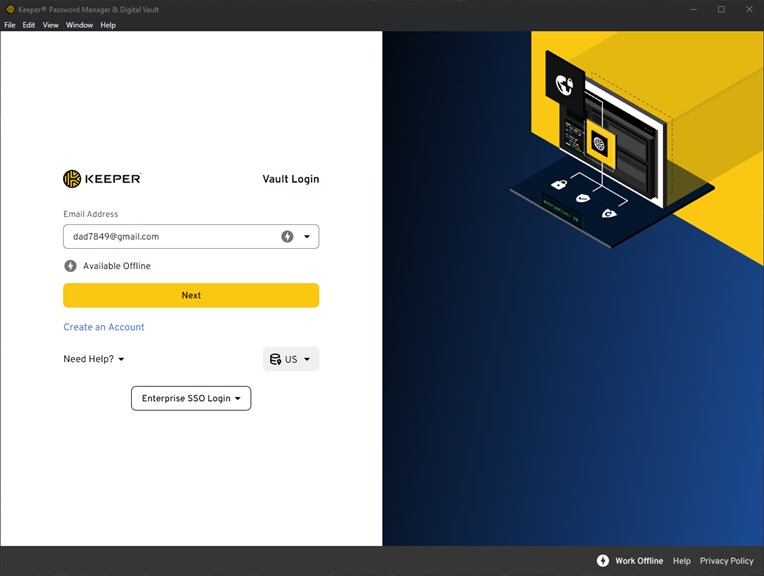Open the File menu
The width and height of the screenshot is (764, 576).
click(x=10, y=25)
